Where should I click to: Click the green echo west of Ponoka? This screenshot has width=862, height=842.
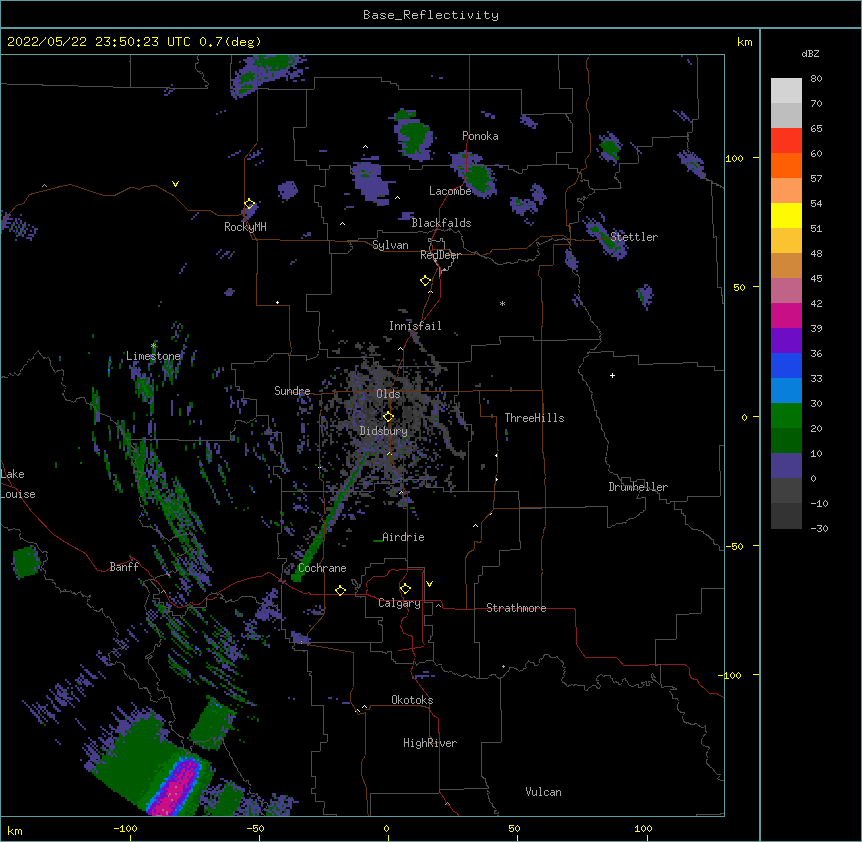(x=415, y=136)
